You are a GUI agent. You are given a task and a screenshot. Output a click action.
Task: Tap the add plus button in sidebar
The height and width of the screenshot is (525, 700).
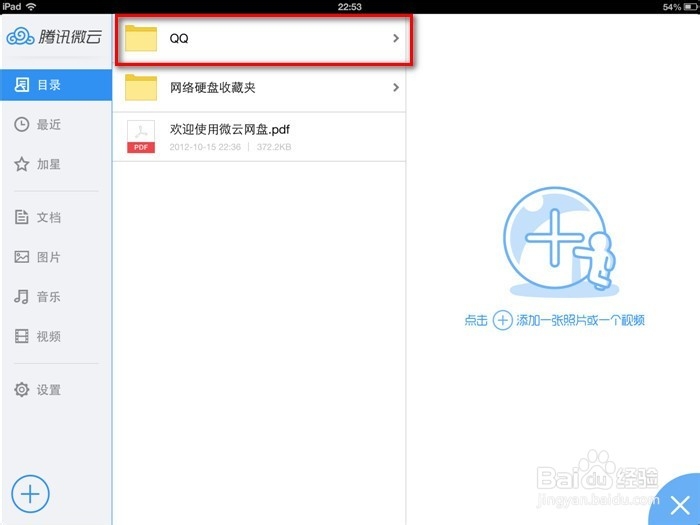coord(30,494)
